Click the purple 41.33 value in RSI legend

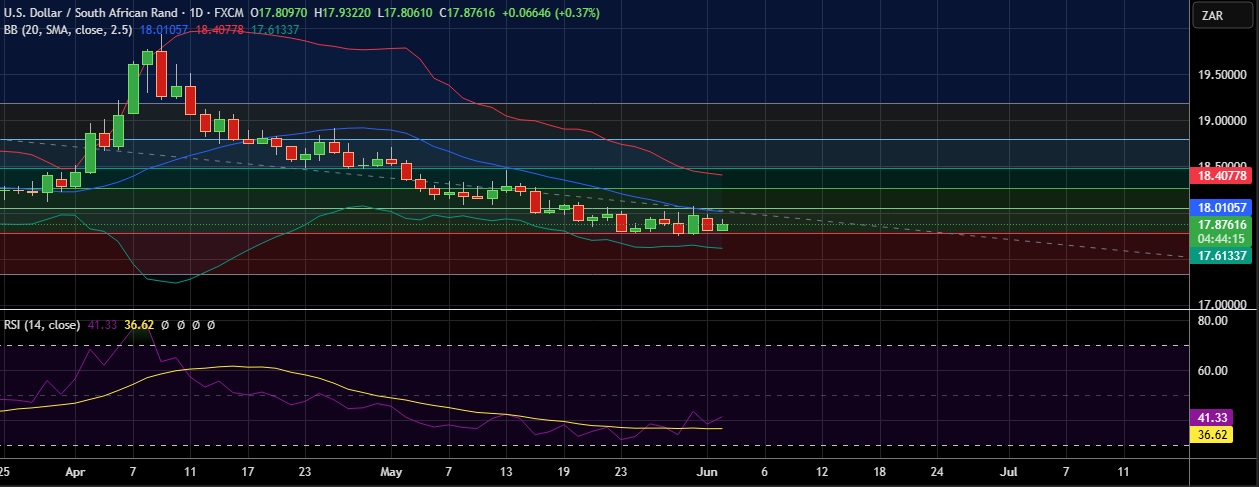(x=103, y=325)
